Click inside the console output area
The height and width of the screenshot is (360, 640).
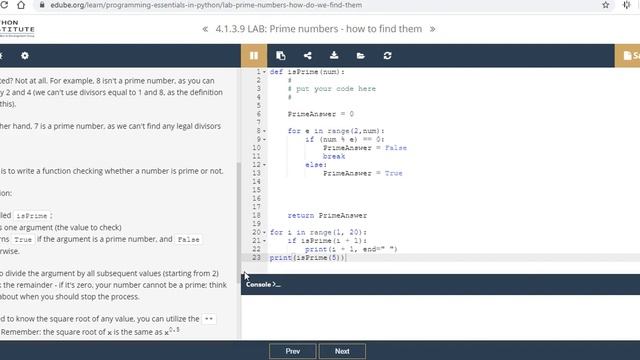click(440, 317)
